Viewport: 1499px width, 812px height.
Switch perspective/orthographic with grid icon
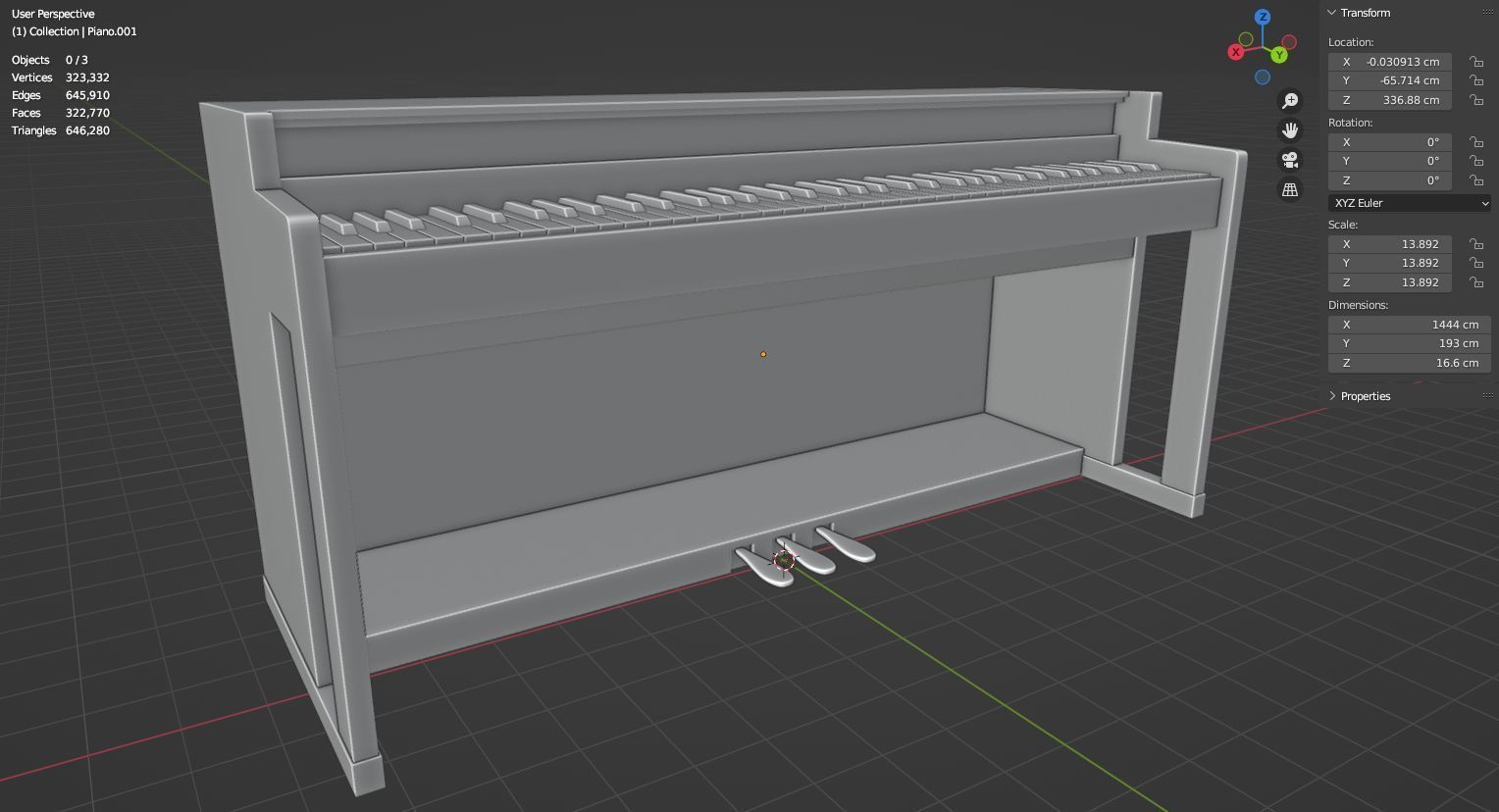click(1290, 189)
